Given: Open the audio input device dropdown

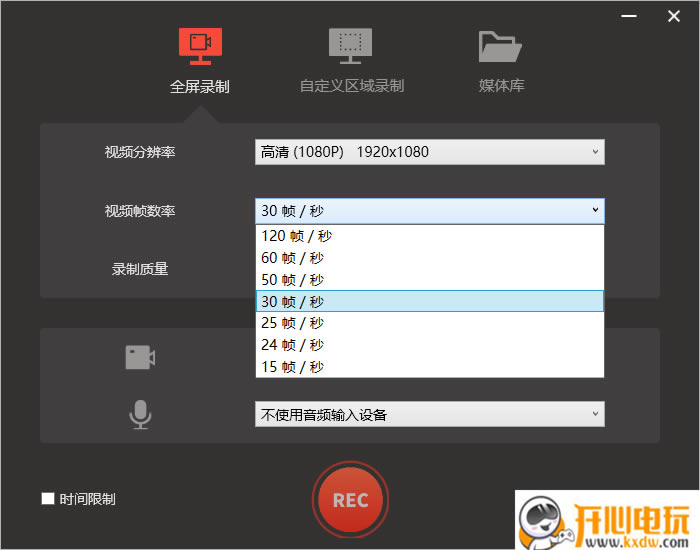Looking at the screenshot, I should (x=430, y=414).
